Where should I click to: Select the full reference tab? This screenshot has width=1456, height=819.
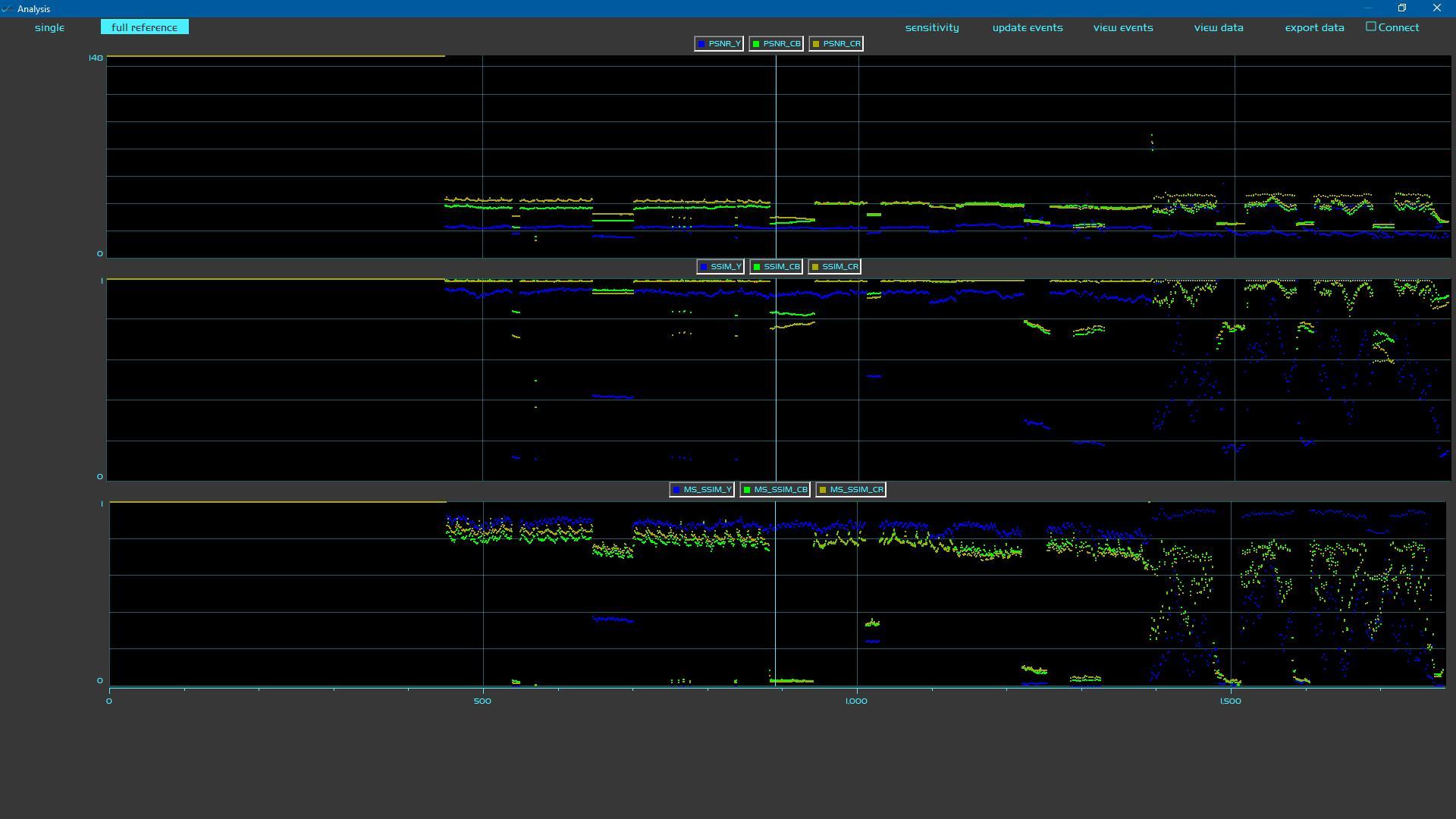143,27
